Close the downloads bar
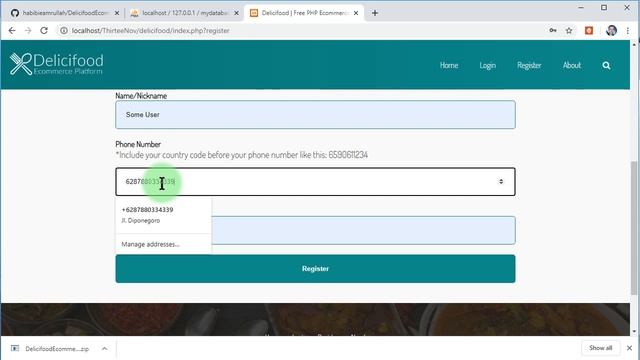640x360 pixels. pos(629,348)
